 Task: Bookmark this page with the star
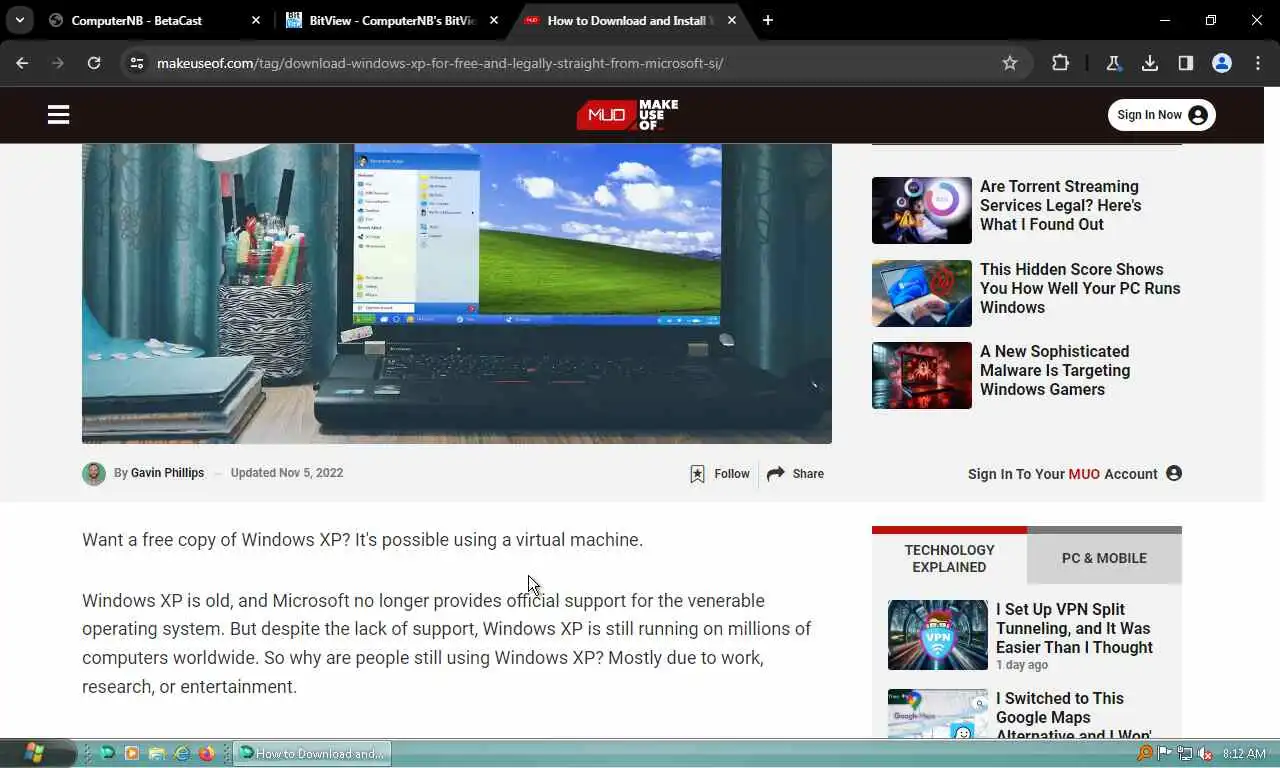(x=1010, y=63)
